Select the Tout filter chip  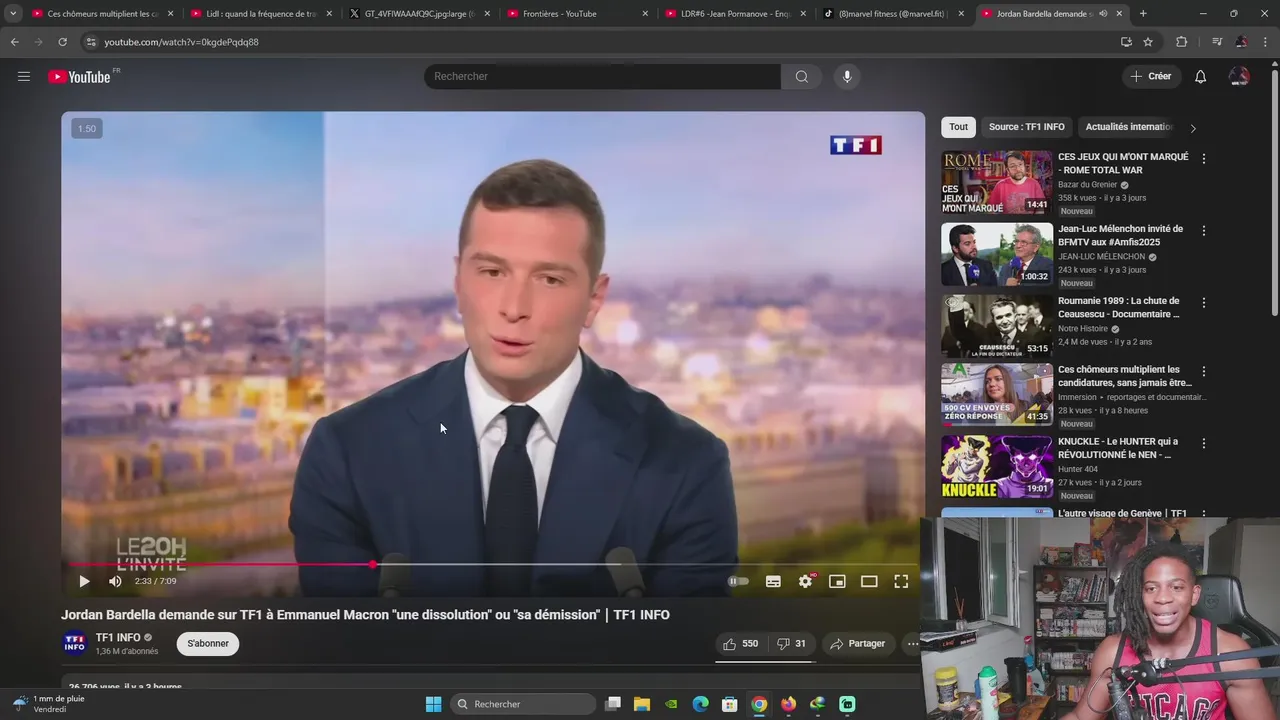[958, 127]
